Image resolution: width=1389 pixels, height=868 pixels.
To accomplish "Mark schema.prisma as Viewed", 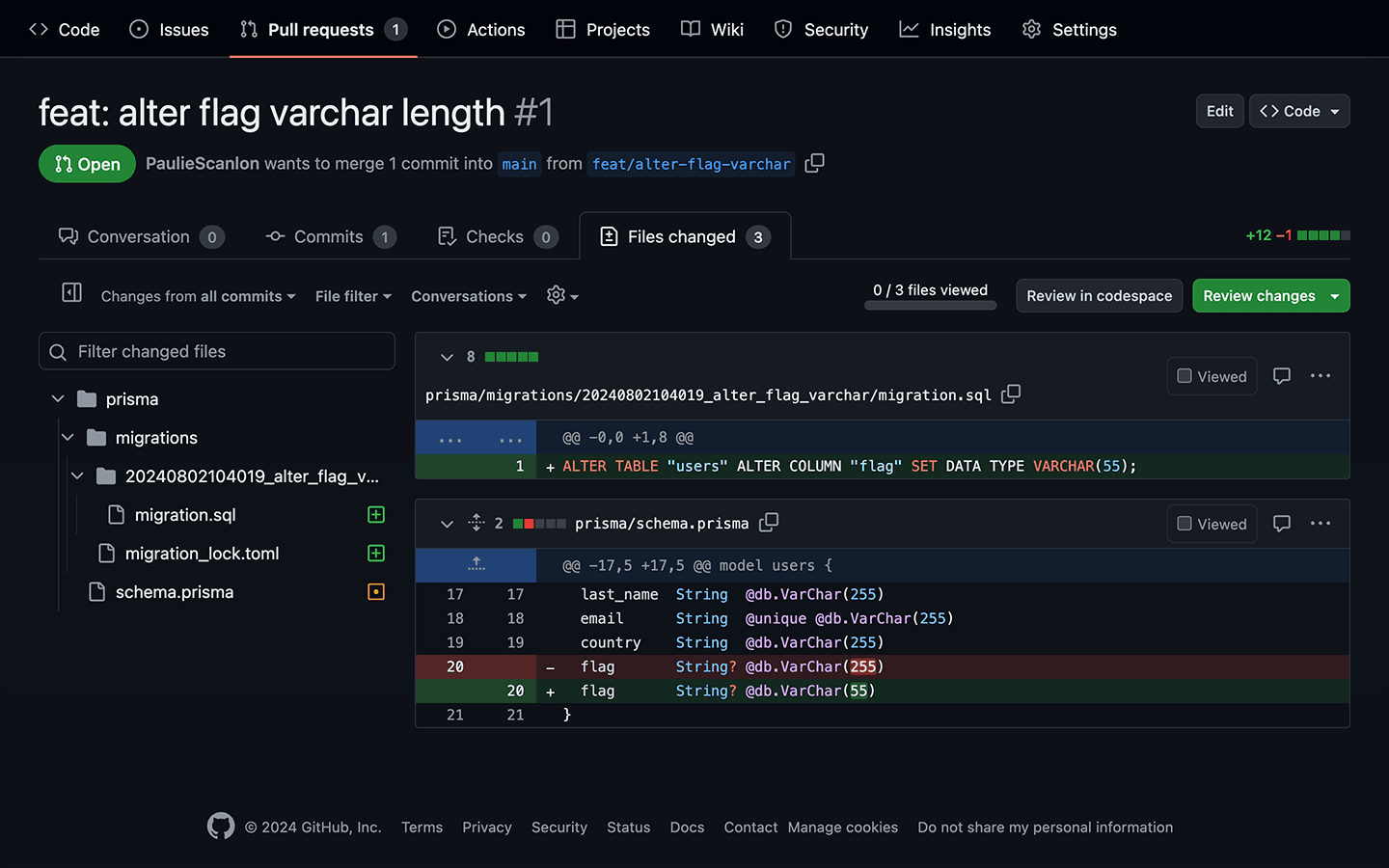I will click(1212, 524).
